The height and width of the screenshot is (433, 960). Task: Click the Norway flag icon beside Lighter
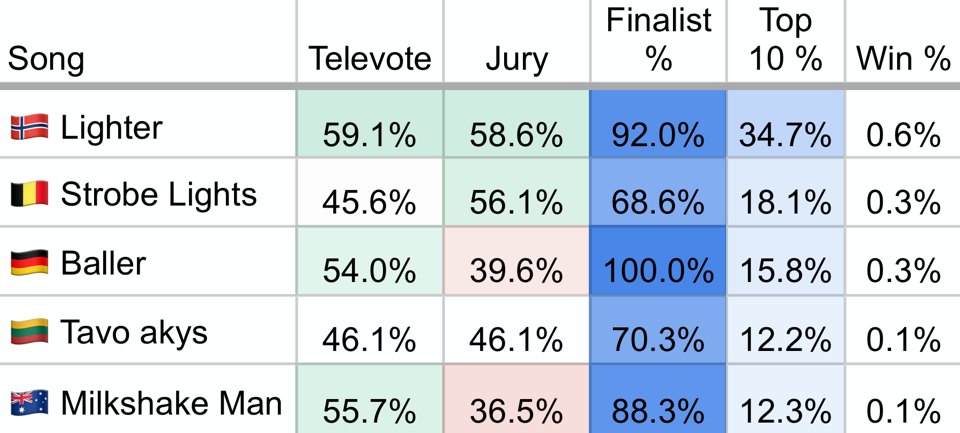click(29, 127)
